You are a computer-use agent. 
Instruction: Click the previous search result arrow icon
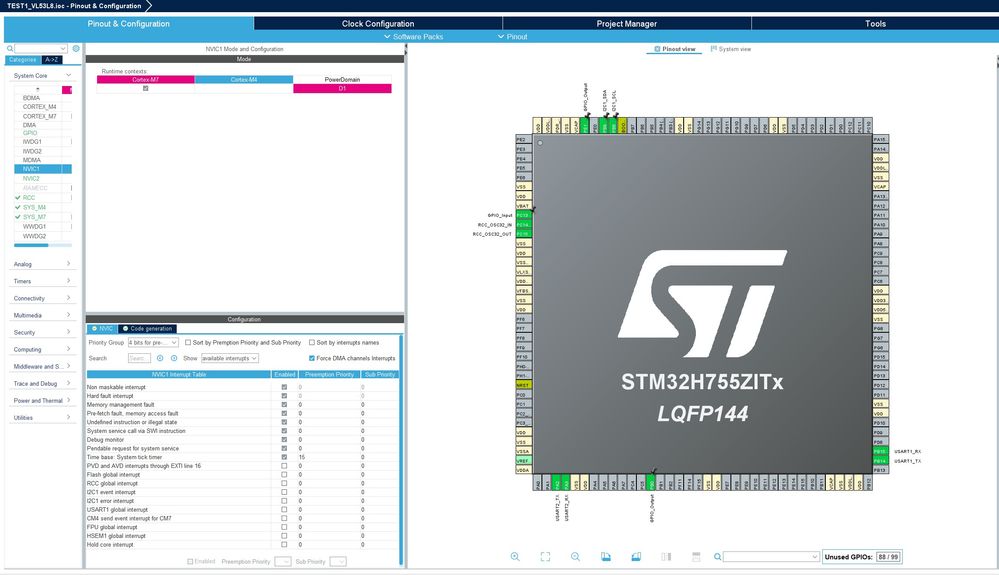pos(160,358)
